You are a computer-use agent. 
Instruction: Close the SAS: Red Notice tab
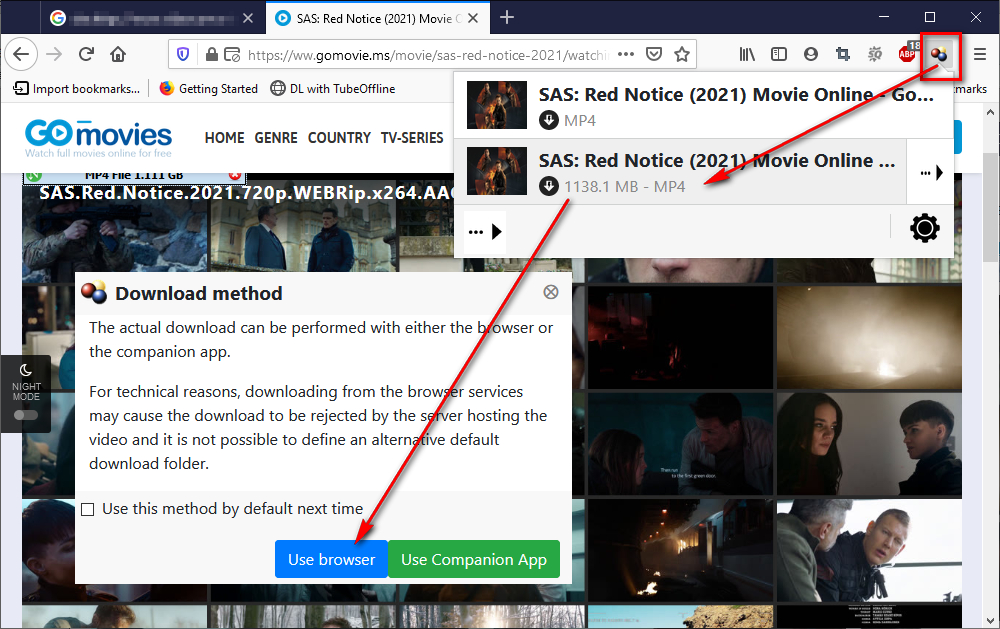point(473,18)
